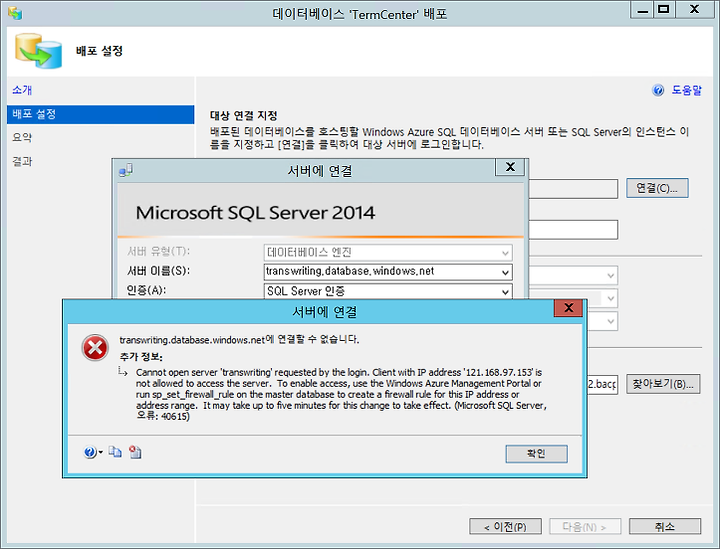The height and width of the screenshot is (549, 720).
Task: Select 소개 step in wizard sidebar
Action: [22, 90]
